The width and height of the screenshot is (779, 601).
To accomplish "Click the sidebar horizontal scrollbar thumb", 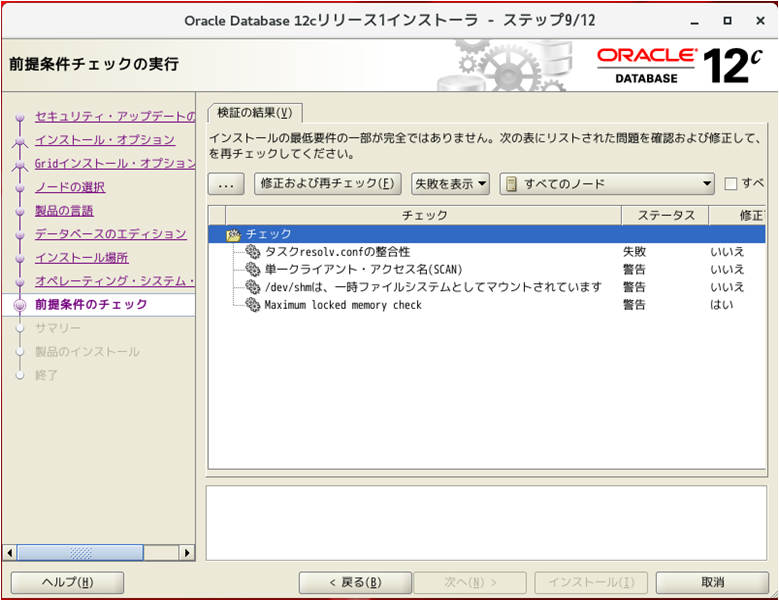I will [80, 552].
